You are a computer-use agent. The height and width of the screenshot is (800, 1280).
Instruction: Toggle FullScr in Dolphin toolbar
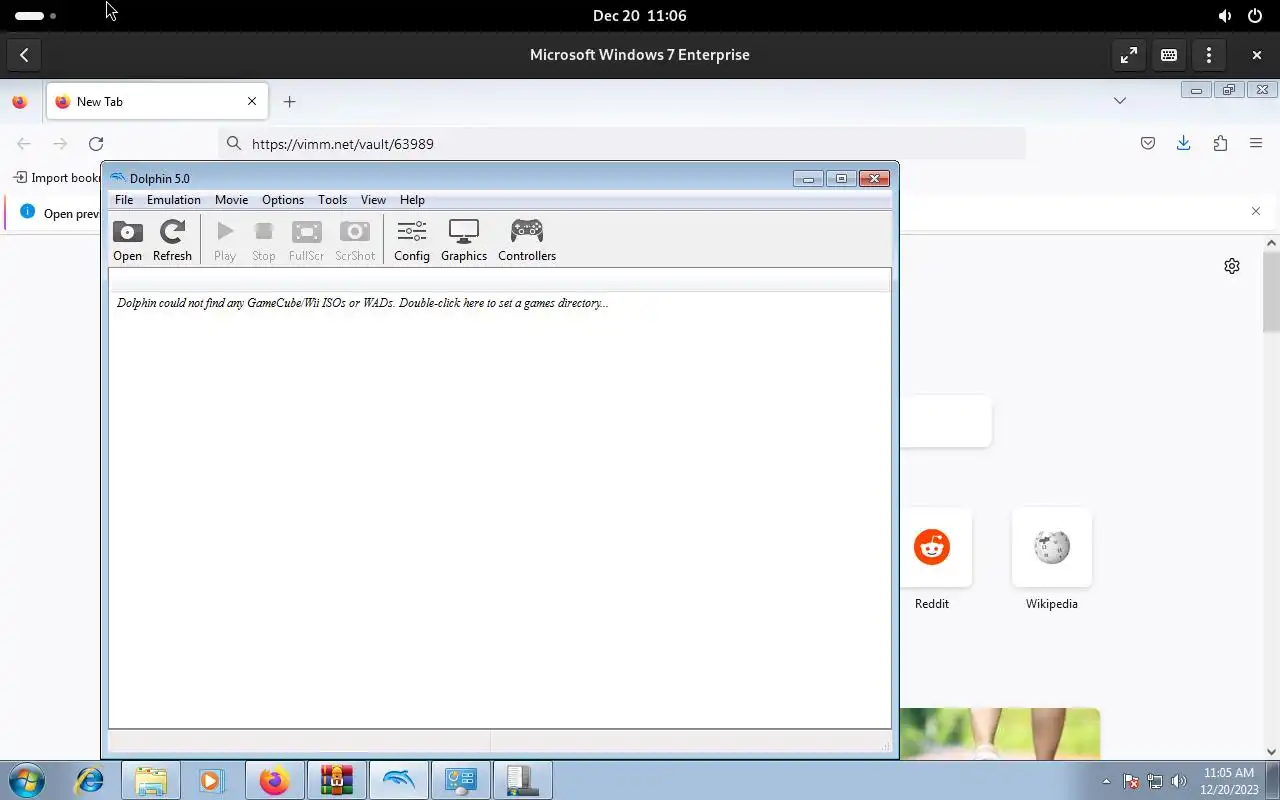coord(306,241)
